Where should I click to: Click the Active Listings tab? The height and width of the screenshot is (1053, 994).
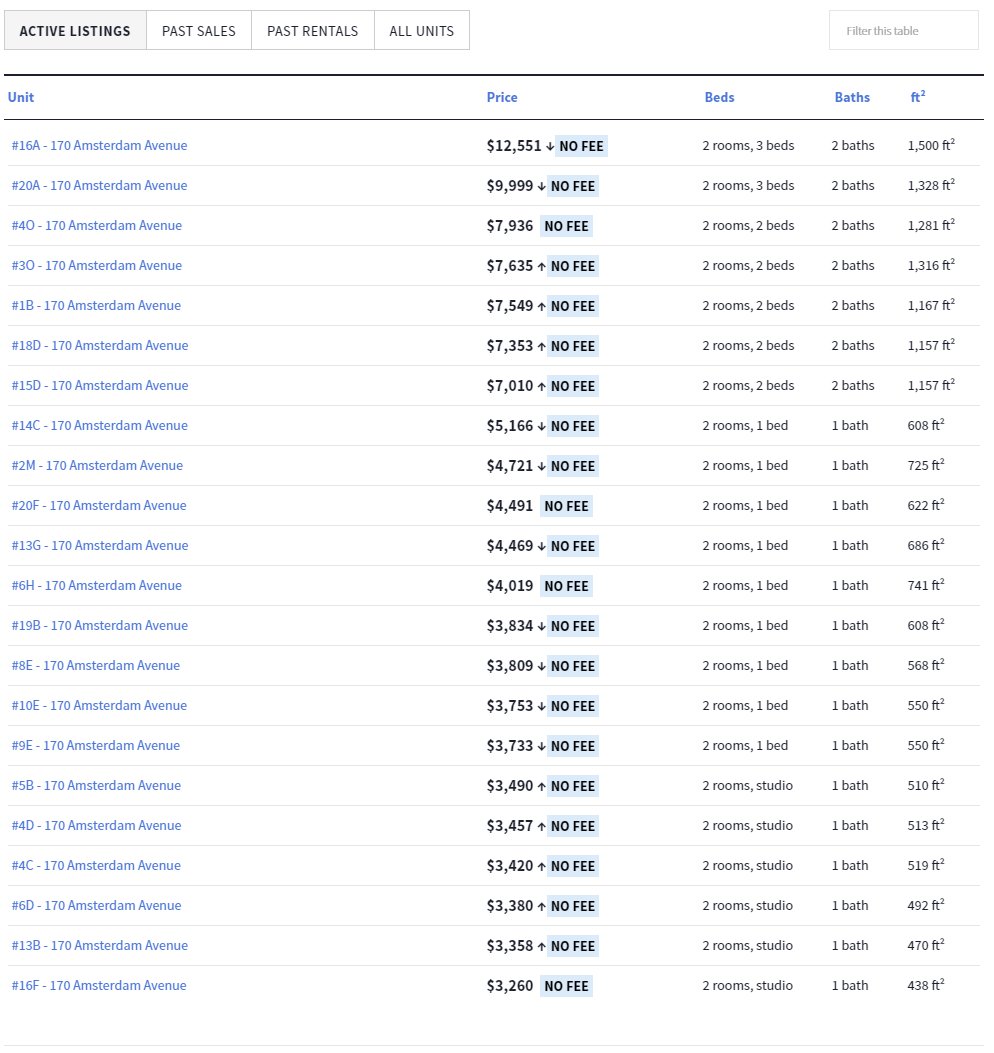tap(75, 31)
